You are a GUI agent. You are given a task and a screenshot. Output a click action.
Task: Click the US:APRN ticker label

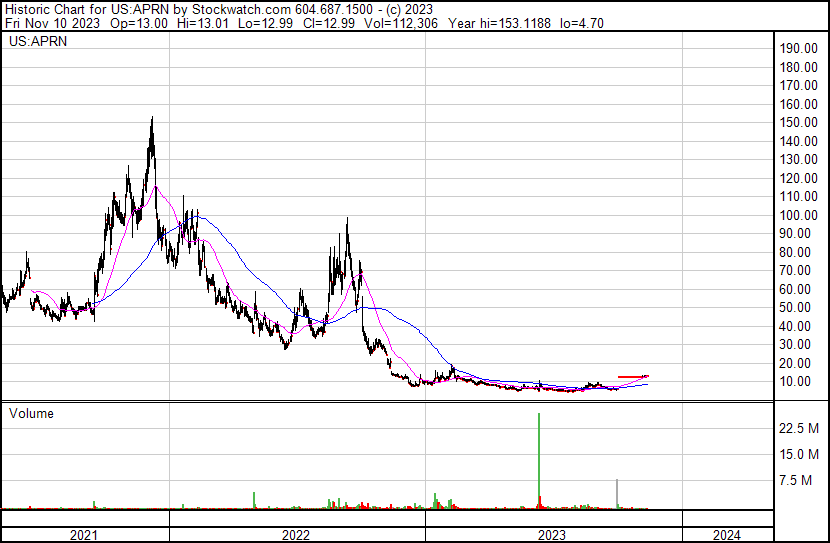(38, 41)
